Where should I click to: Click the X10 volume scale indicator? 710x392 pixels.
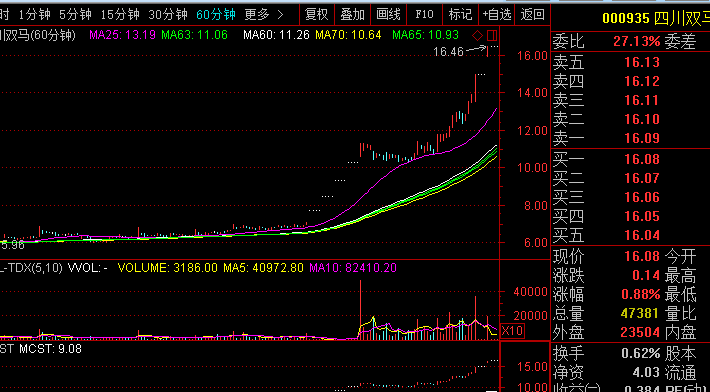(513, 331)
